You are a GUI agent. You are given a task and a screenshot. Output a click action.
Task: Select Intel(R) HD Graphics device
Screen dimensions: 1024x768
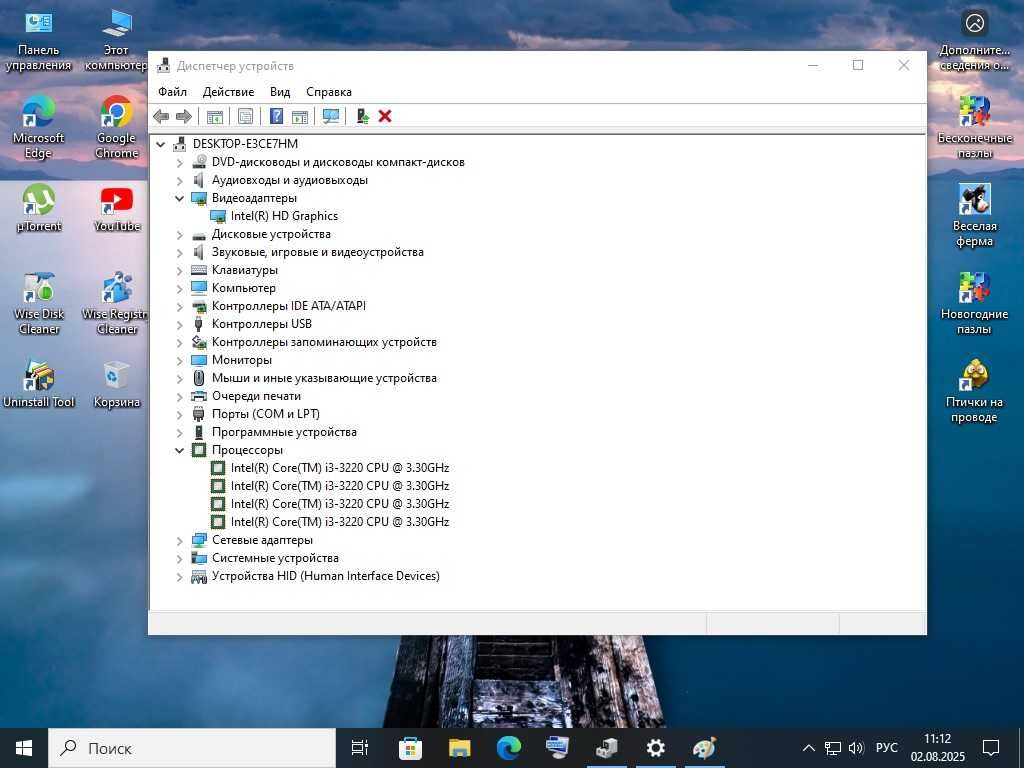[x=284, y=216]
